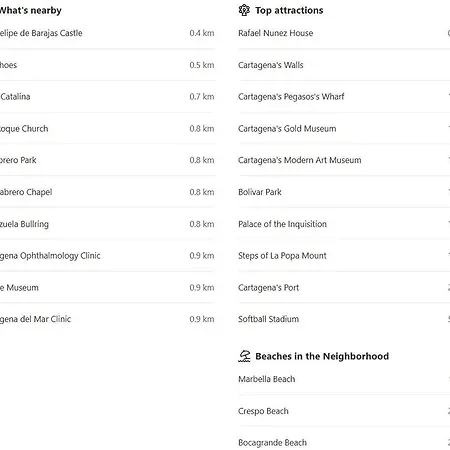Click the Top attractions ferris wheel icon
Screen dimensions: 450x450
tap(244, 10)
